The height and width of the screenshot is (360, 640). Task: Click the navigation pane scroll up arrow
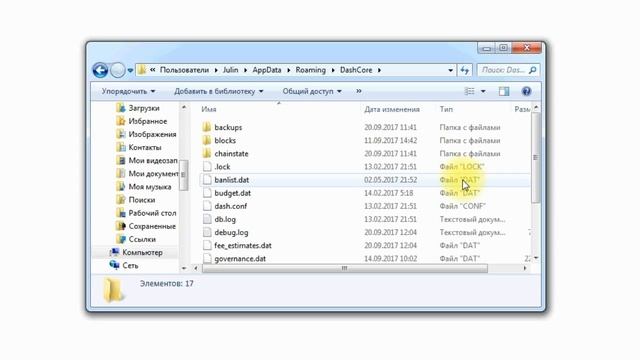pos(184,107)
